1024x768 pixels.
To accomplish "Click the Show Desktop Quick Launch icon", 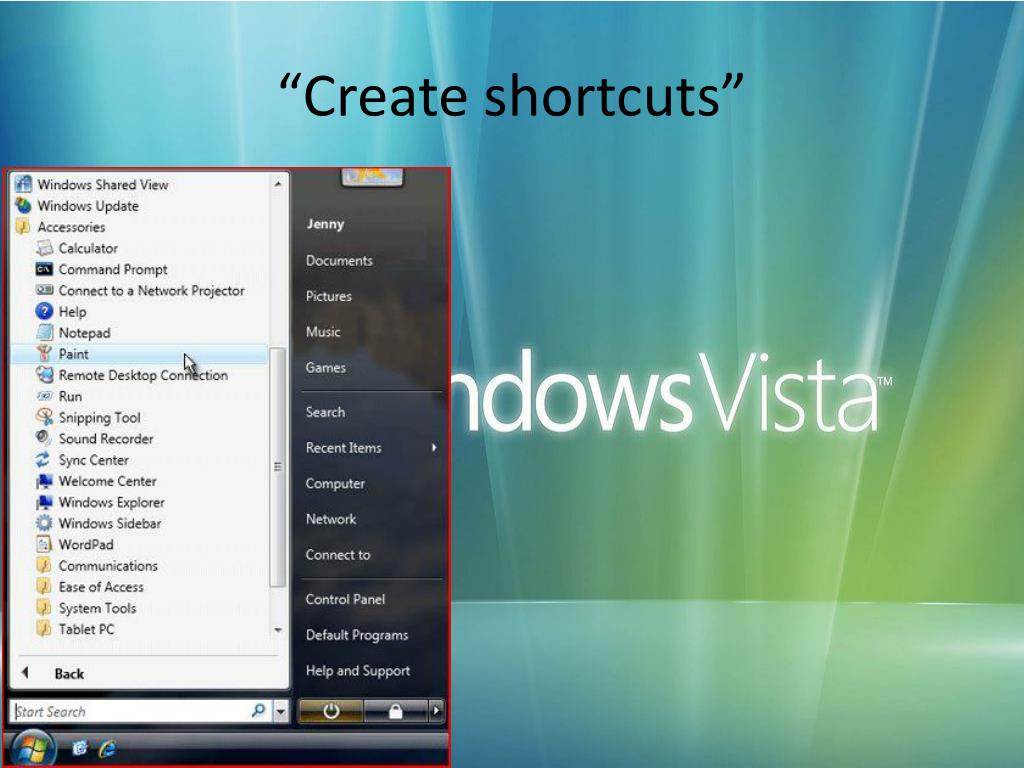I will click(80, 748).
